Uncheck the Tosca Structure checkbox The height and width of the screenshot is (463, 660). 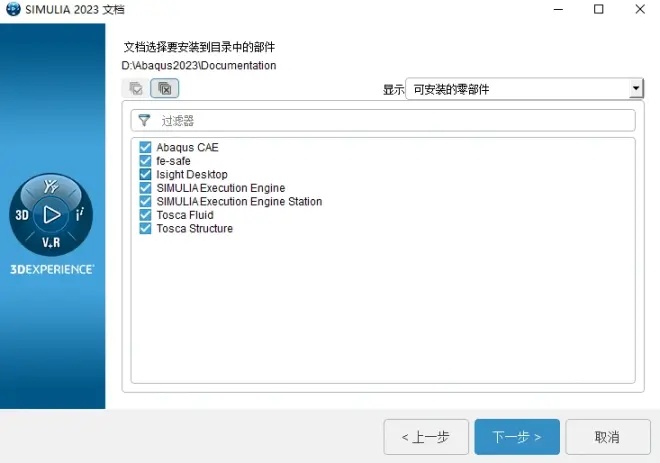[x=145, y=228]
